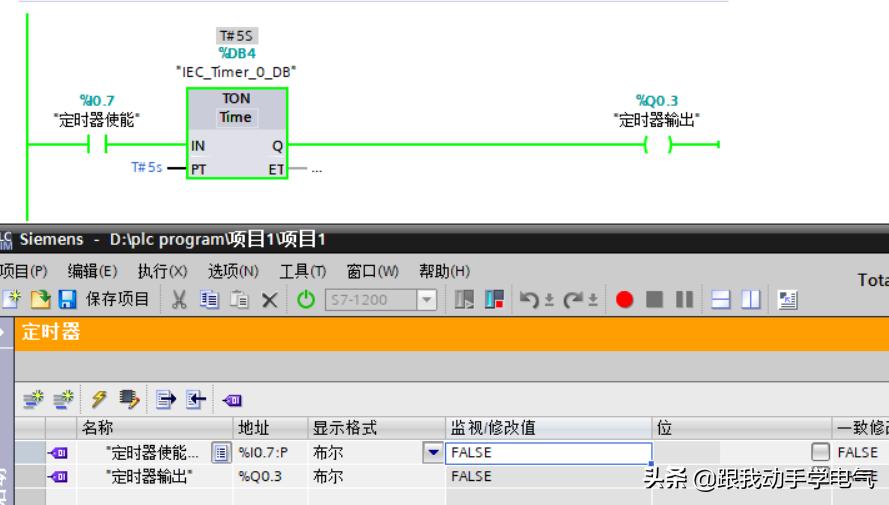Click the 保存项目 label button
889x505 pixels.
tap(117, 299)
